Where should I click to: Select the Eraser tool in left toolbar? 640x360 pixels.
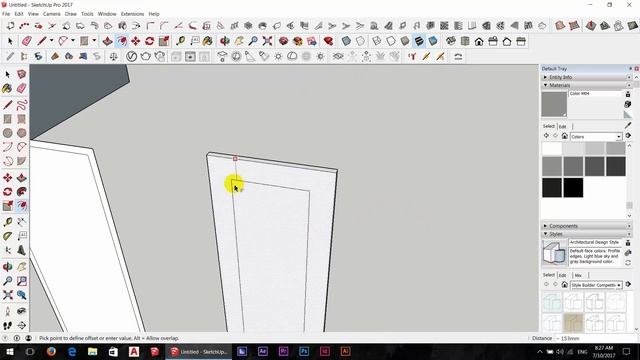coord(22,88)
